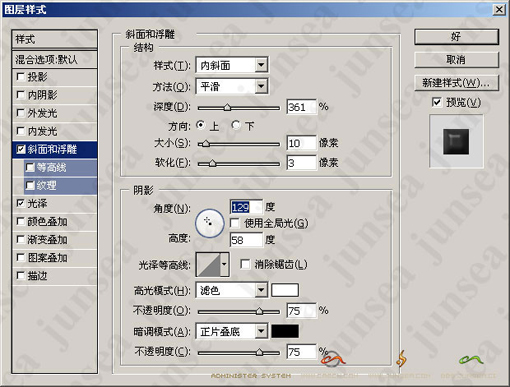The width and height of the screenshot is (510, 387).
Task: Click the 高度 altitude input field
Action: click(x=246, y=240)
